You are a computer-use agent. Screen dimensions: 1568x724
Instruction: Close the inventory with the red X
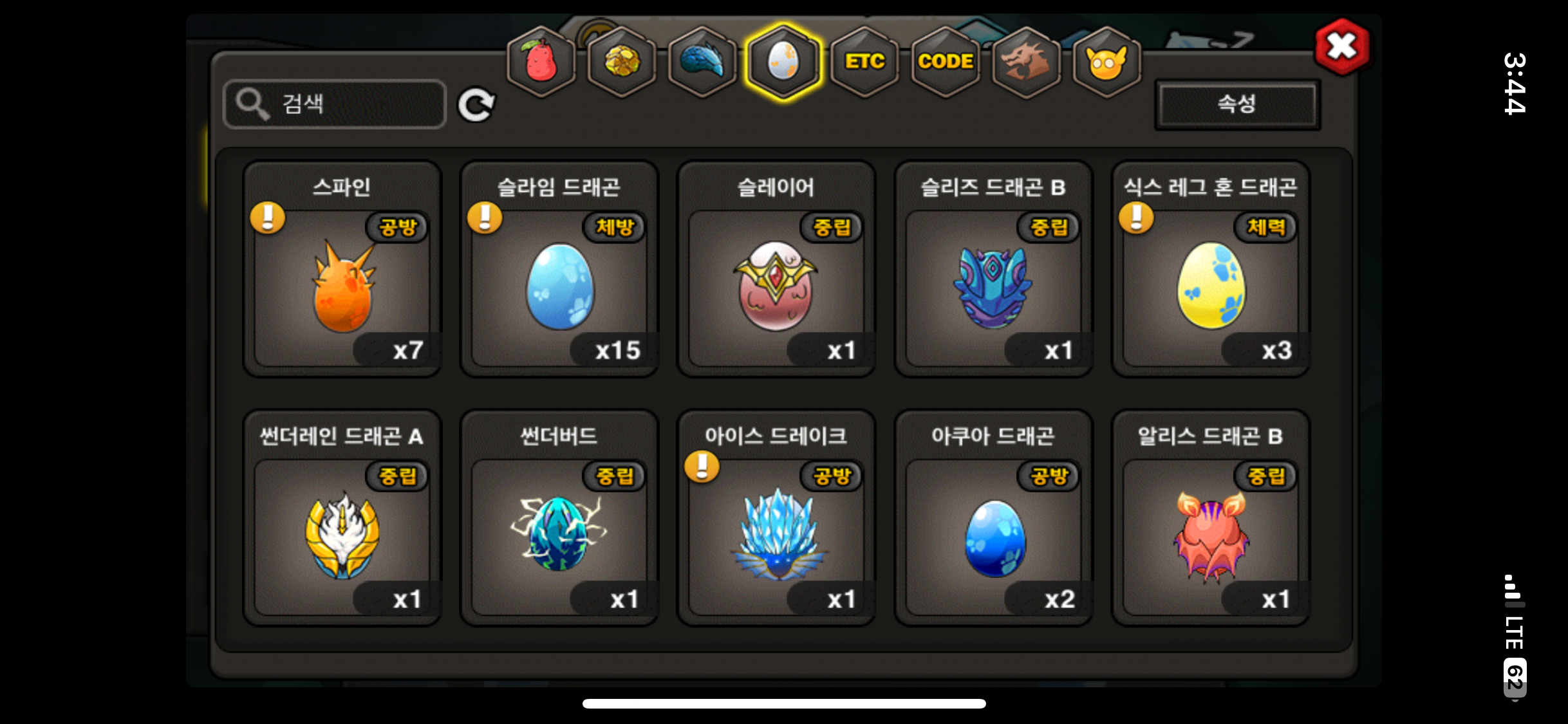point(1342,46)
